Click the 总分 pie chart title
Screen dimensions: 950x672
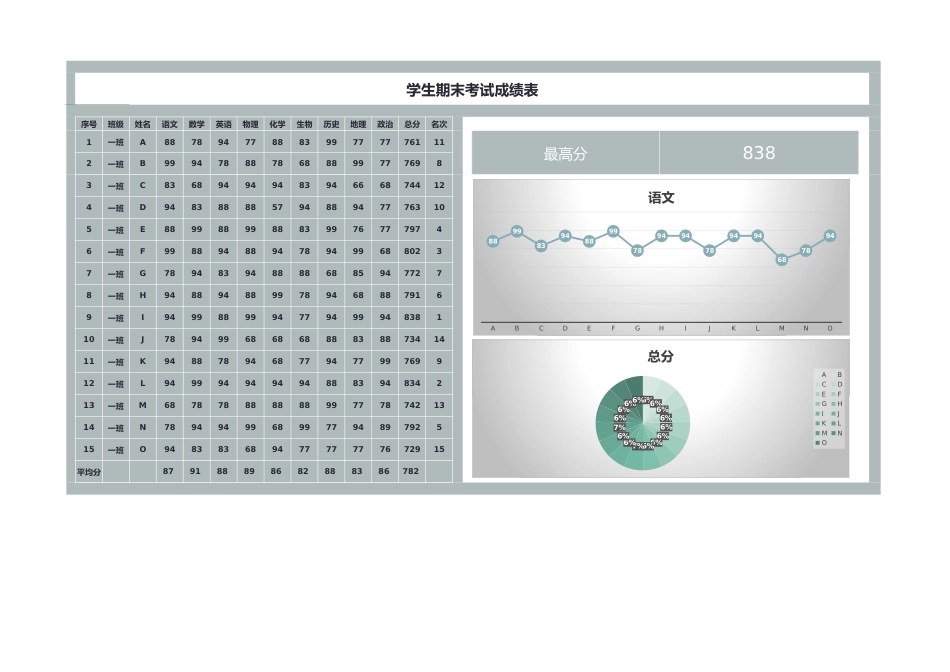[661, 357]
